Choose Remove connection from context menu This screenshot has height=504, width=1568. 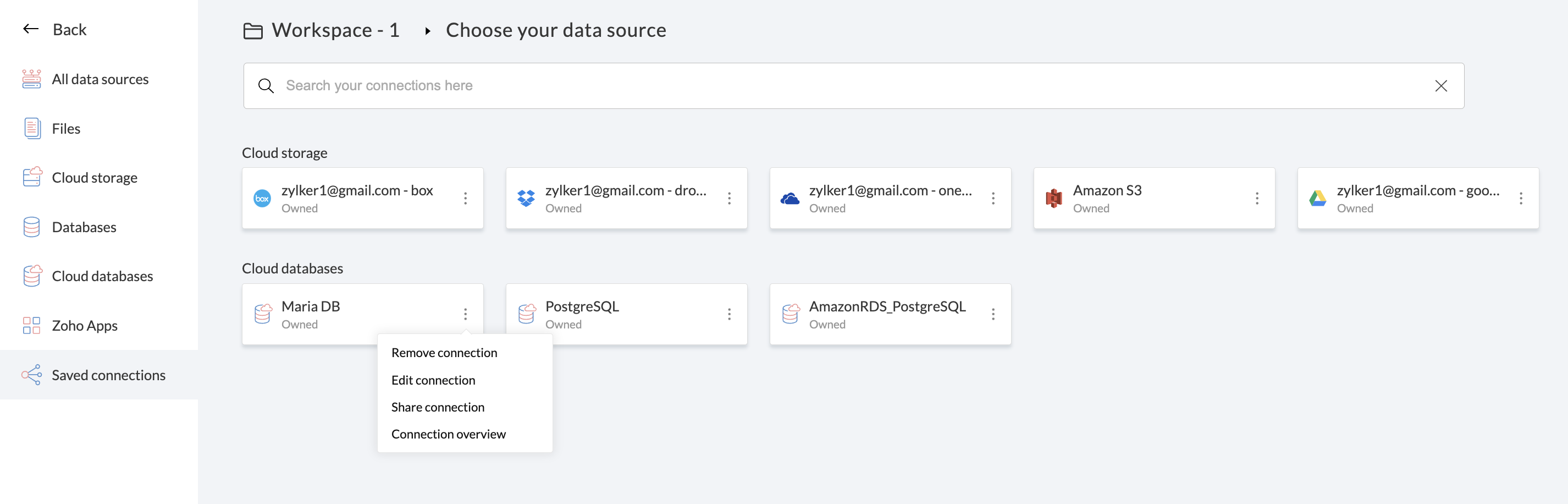444,353
